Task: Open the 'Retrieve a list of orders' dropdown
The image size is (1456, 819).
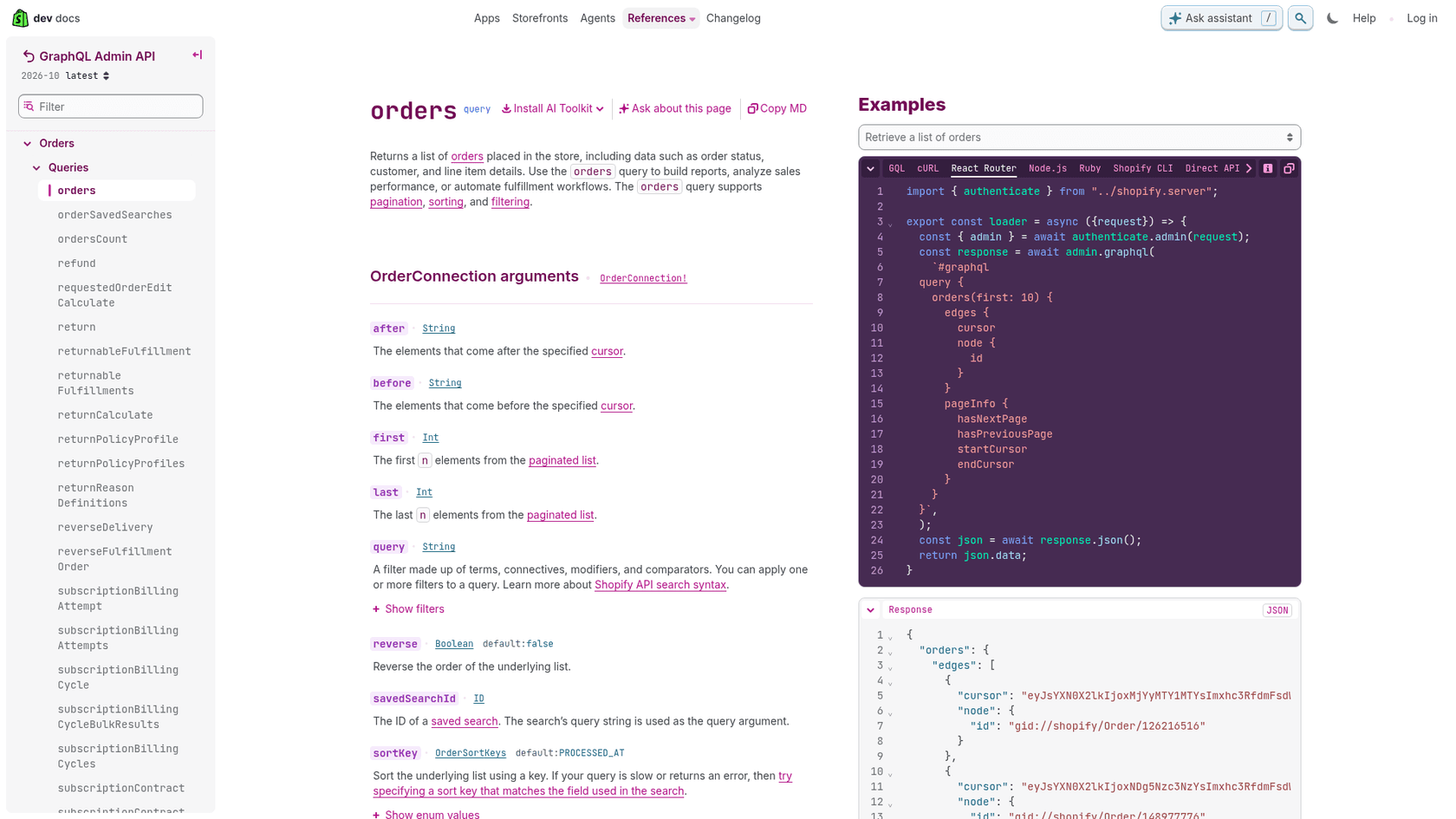Action: click(x=1079, y=137)
